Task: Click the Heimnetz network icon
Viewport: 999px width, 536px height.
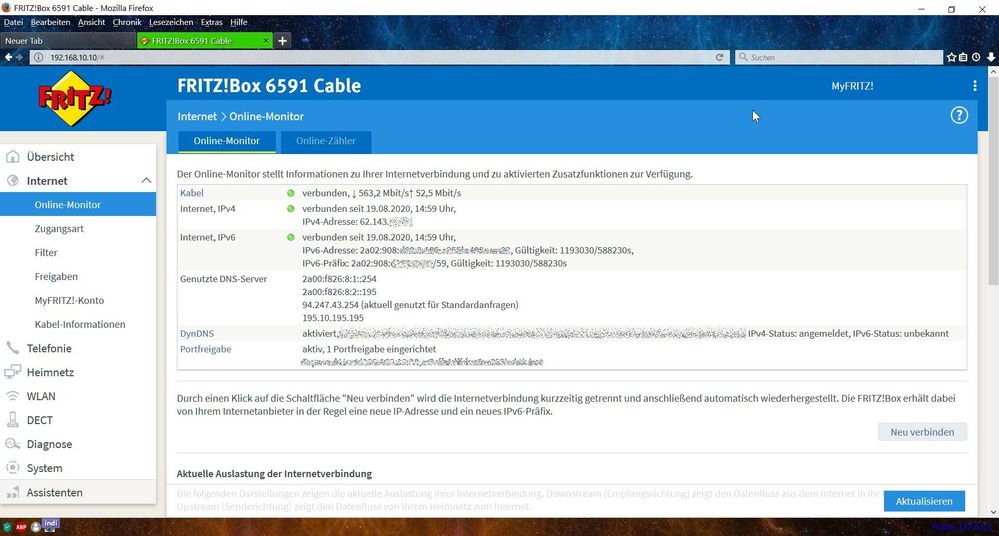Action: coord(13,372)
